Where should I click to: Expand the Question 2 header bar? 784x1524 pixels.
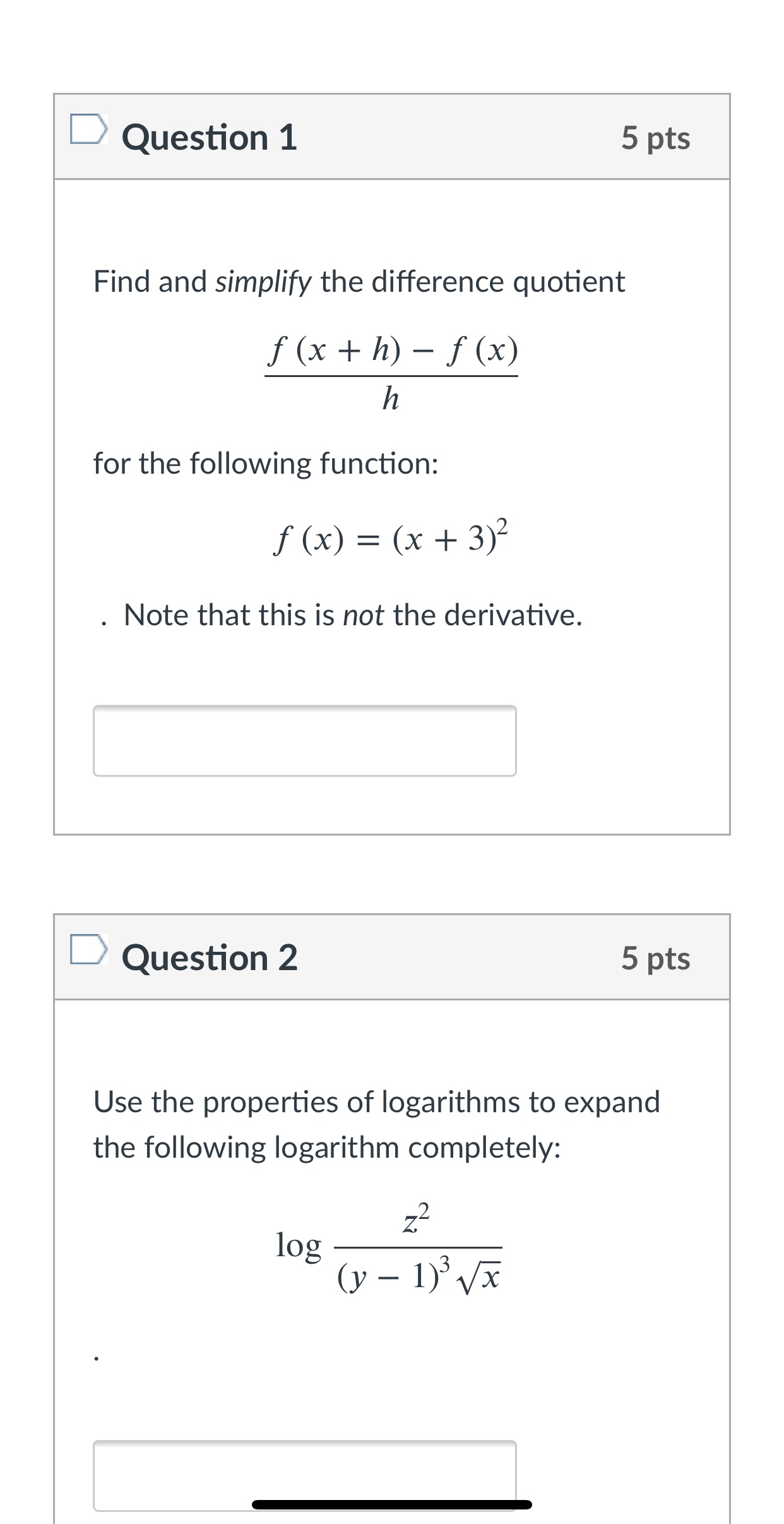391,957
